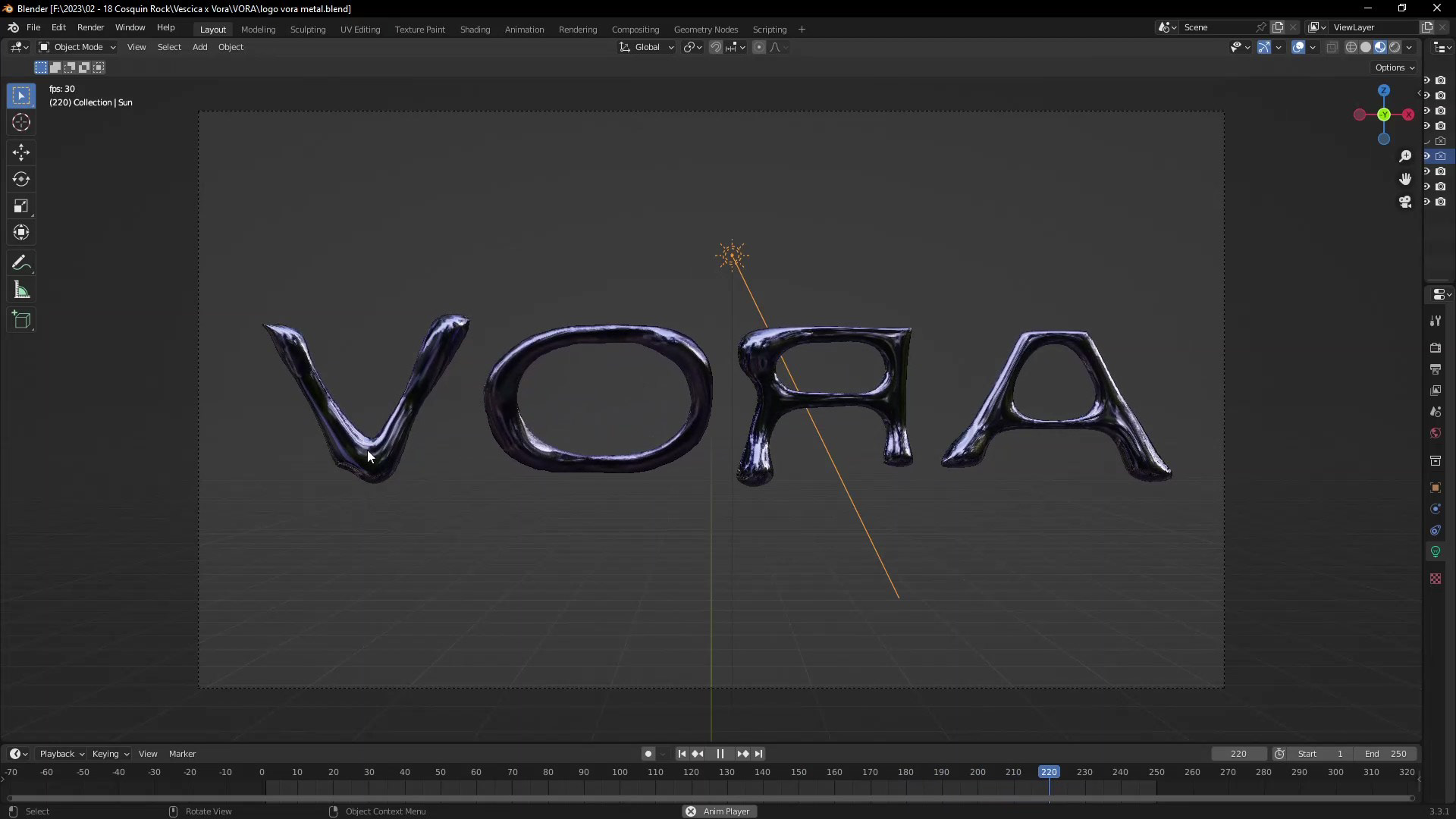Toggle proportional editing in header
The width and height of the screenshot is (1456, 819).
[x=758, y=47]
